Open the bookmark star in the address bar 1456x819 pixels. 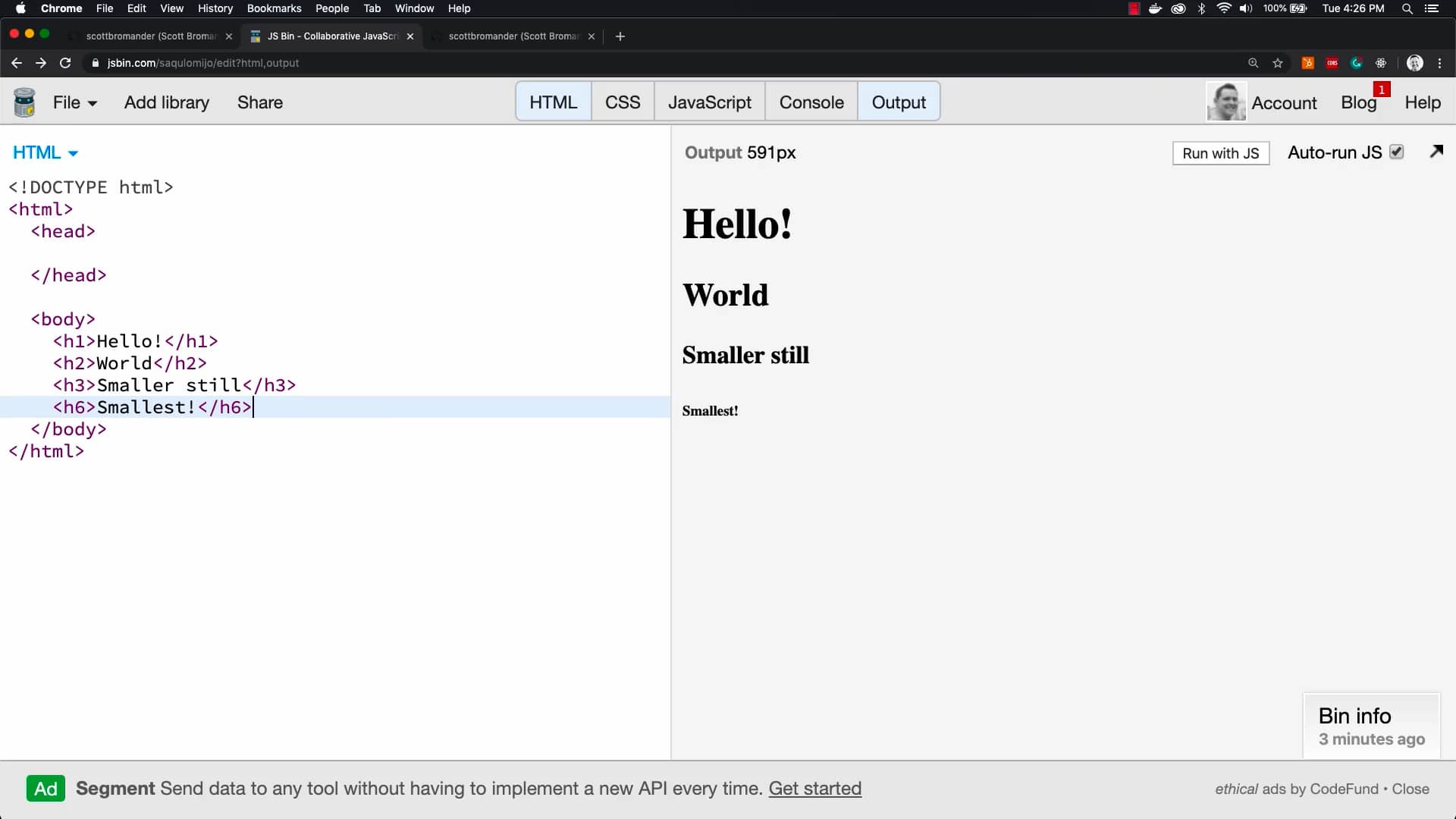1279,63
